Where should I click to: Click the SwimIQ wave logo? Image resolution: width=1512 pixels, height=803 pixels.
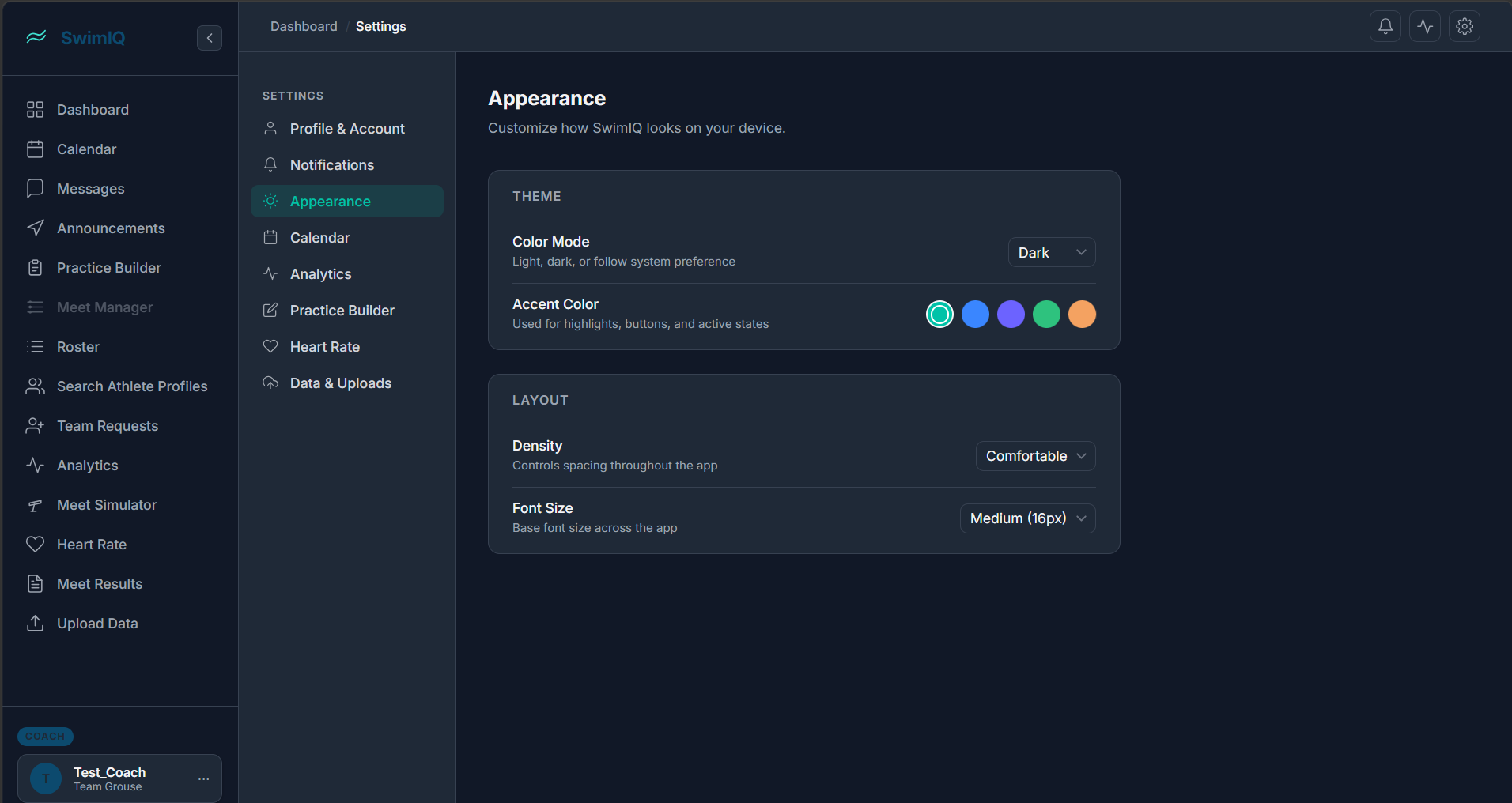[36, 37]
